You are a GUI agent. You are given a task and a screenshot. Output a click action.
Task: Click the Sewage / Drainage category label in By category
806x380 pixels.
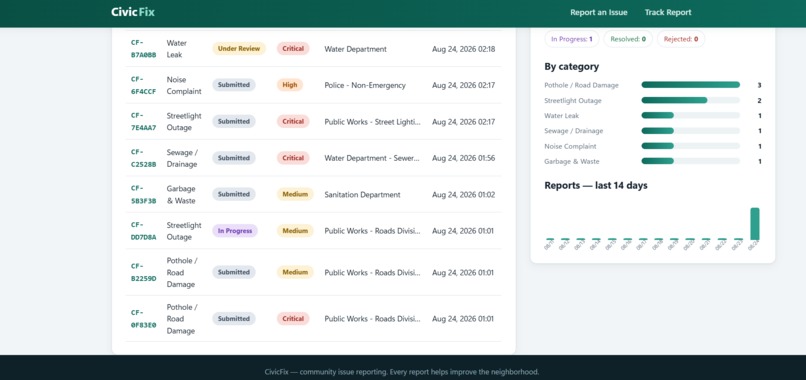pos(574,131)
